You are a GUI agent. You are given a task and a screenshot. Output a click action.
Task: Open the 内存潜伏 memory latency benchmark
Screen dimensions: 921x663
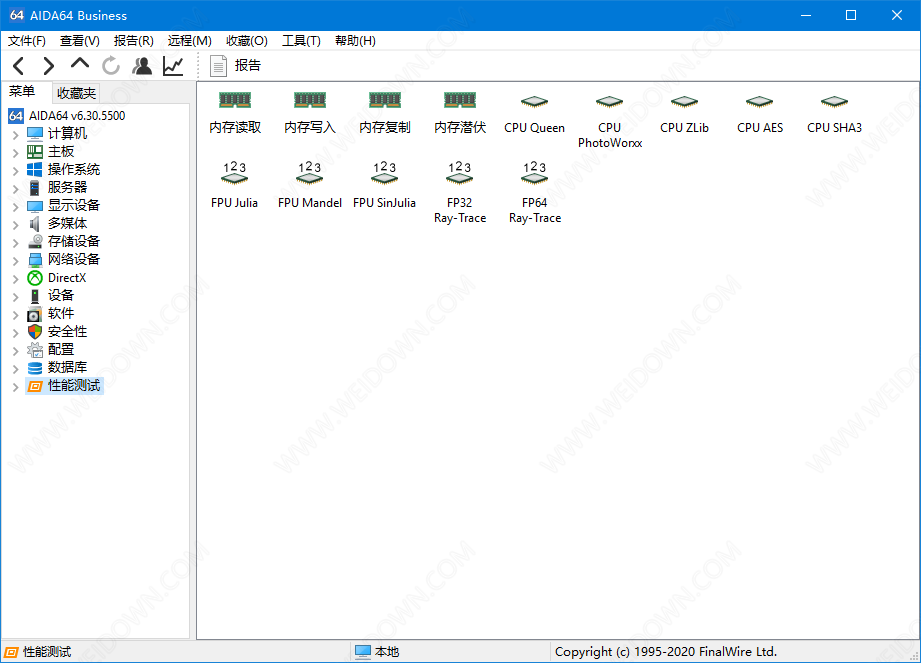[460, 113]
